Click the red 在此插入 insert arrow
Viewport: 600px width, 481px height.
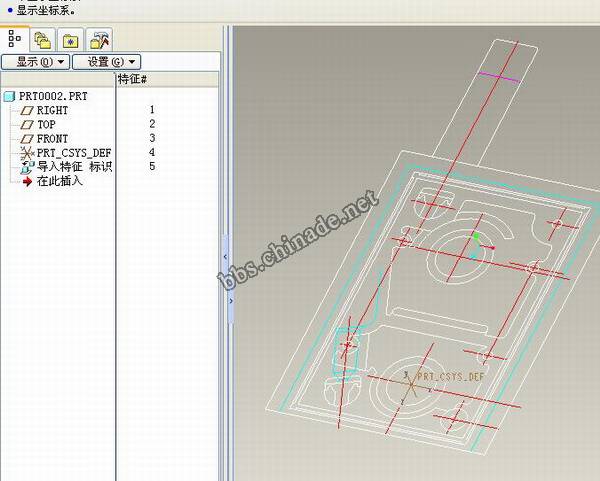point(27,180)
